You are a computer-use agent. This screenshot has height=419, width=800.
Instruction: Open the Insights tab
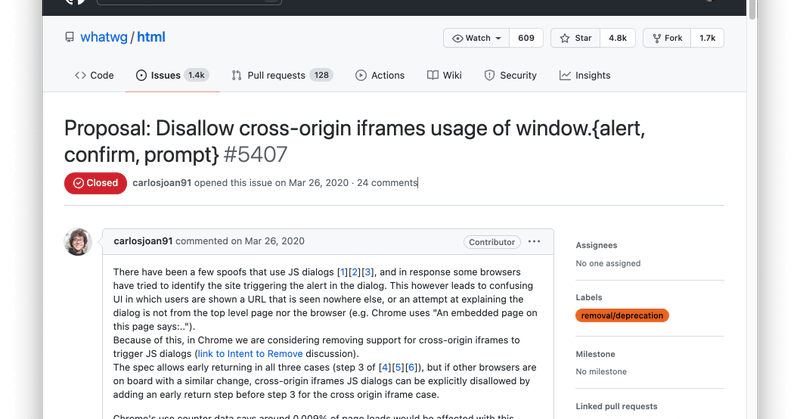tap(585, 76)
